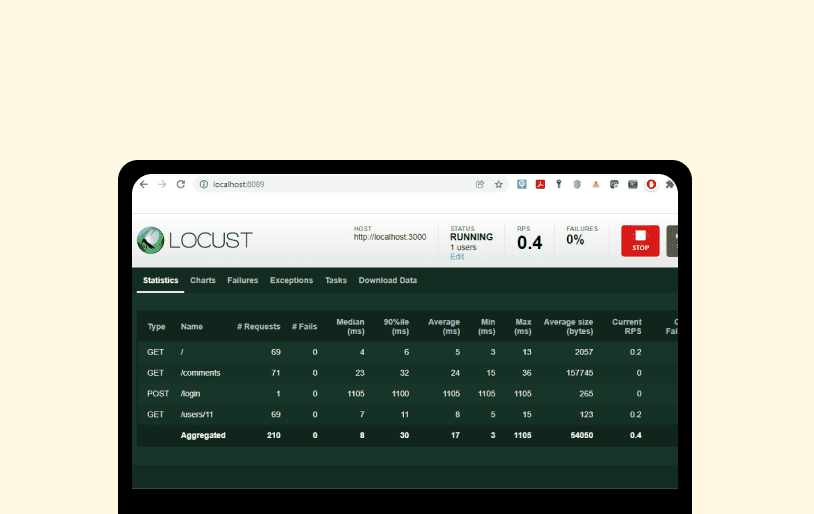814x514 pixels.
Task: Click the POST type cell
Action: point(158,394)
